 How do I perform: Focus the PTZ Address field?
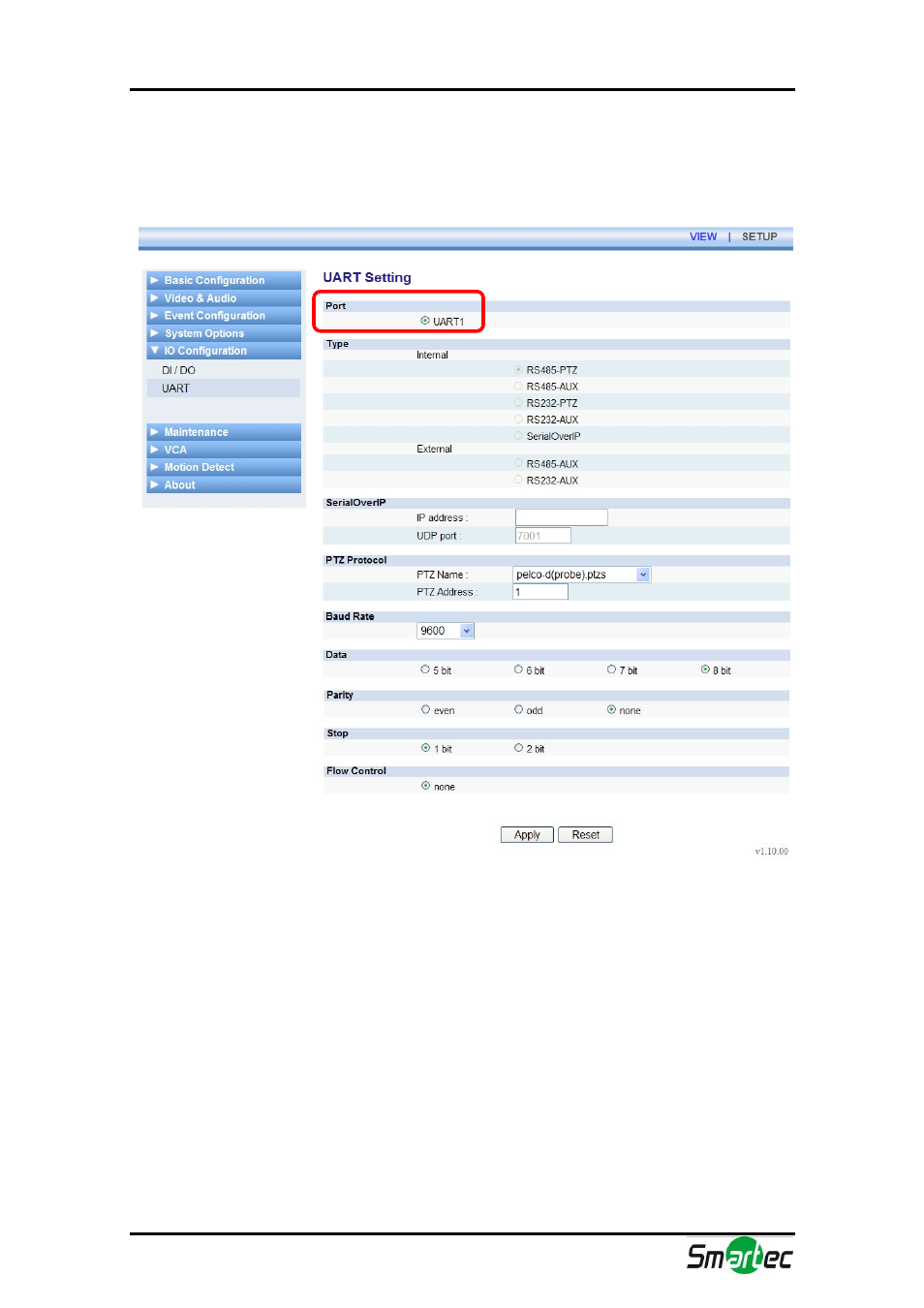click(540, 592)
